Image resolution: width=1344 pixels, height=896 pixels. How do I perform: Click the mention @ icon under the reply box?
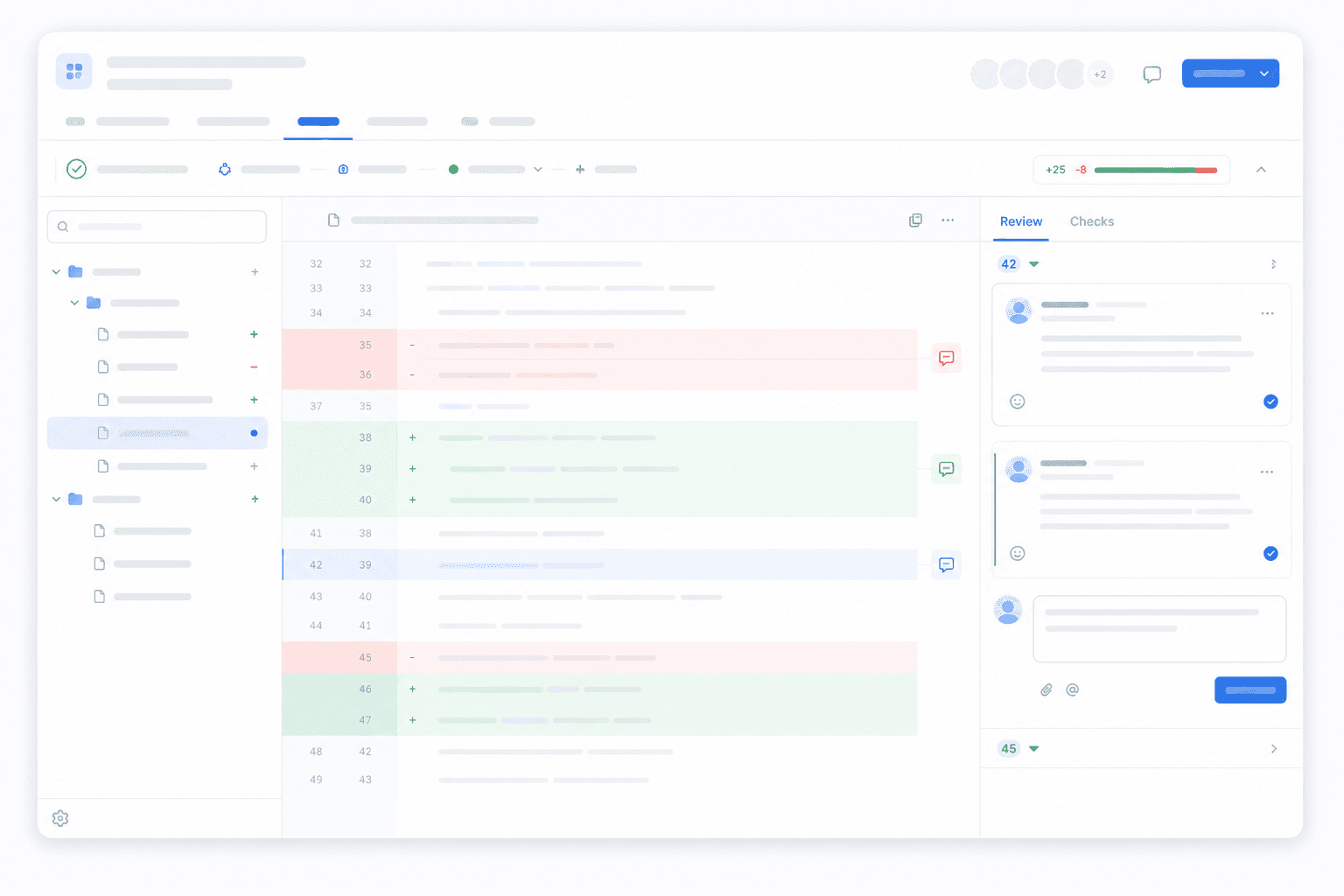click(x=1072, y=689)
